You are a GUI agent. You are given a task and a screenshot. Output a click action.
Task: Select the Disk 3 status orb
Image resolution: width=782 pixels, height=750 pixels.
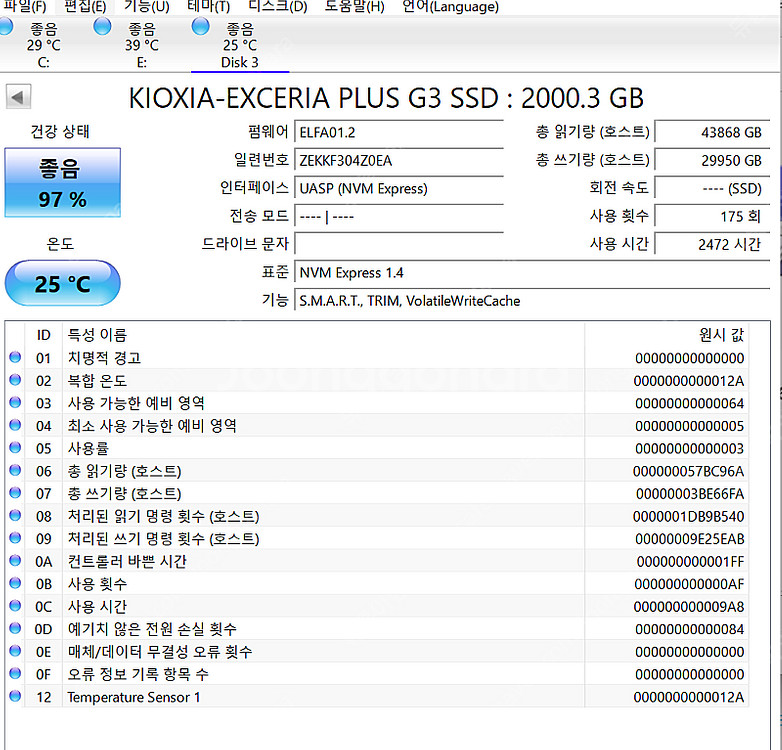(200, 26)
